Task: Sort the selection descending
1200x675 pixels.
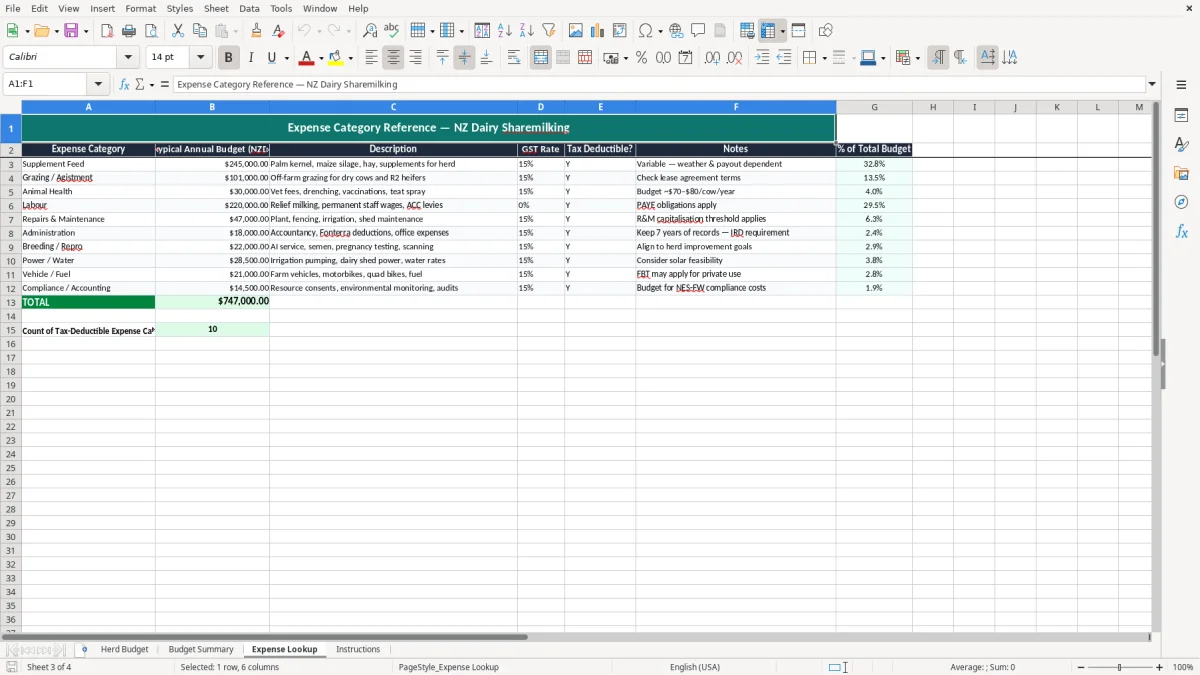Action: tap(527, 31)
